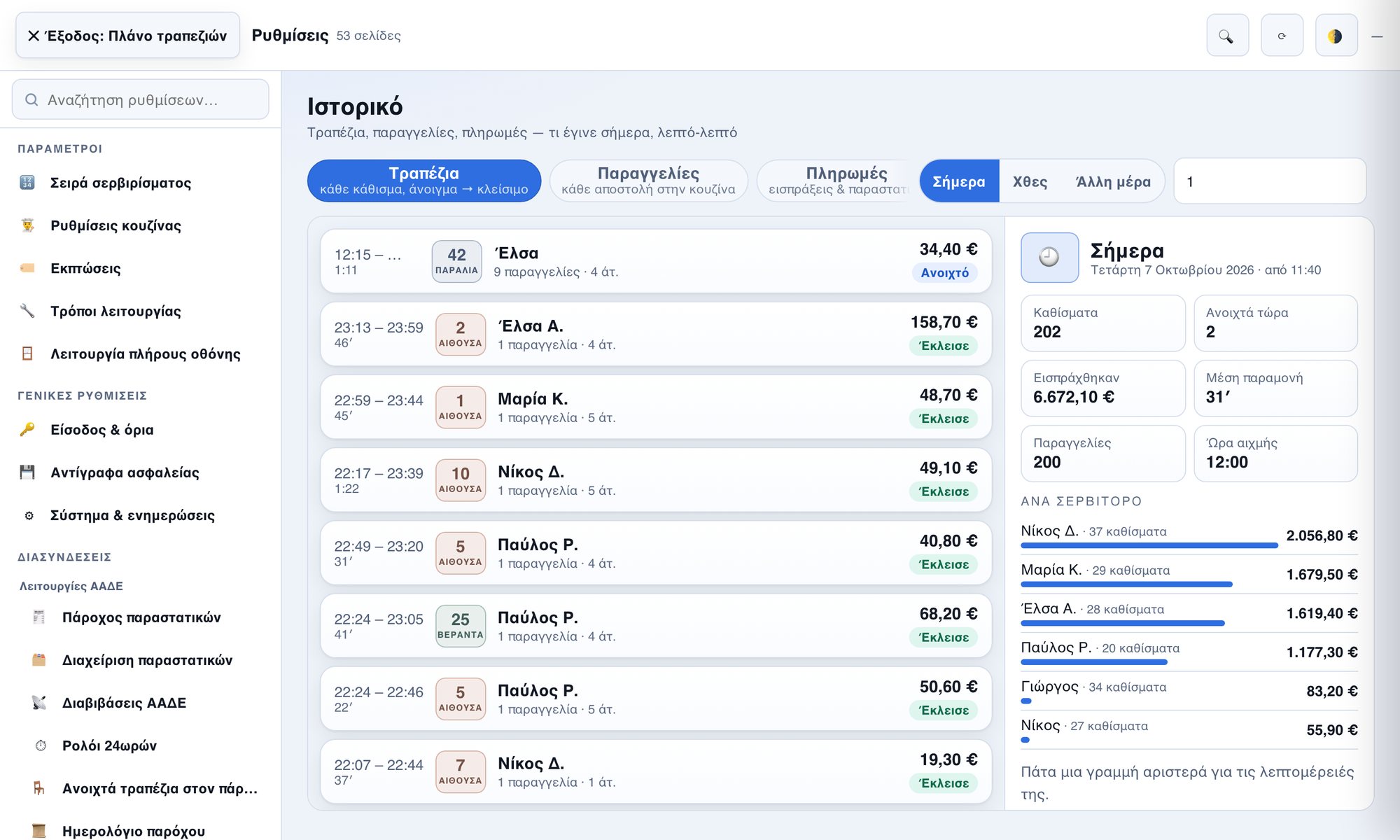Open Ρυθμίσεις κουζίνας chef icon

(27, 225)
